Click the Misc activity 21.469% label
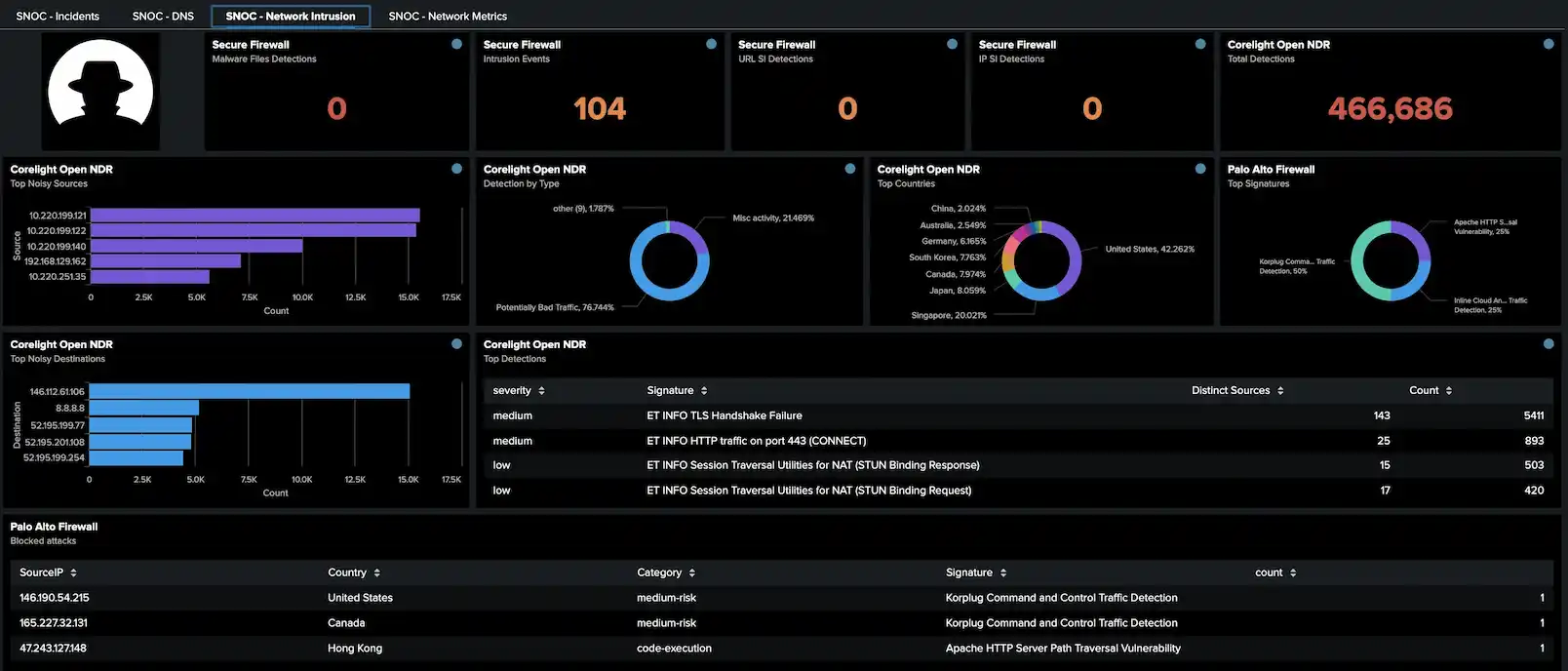This screenshot has height=671, width=1568. [773, 218]
